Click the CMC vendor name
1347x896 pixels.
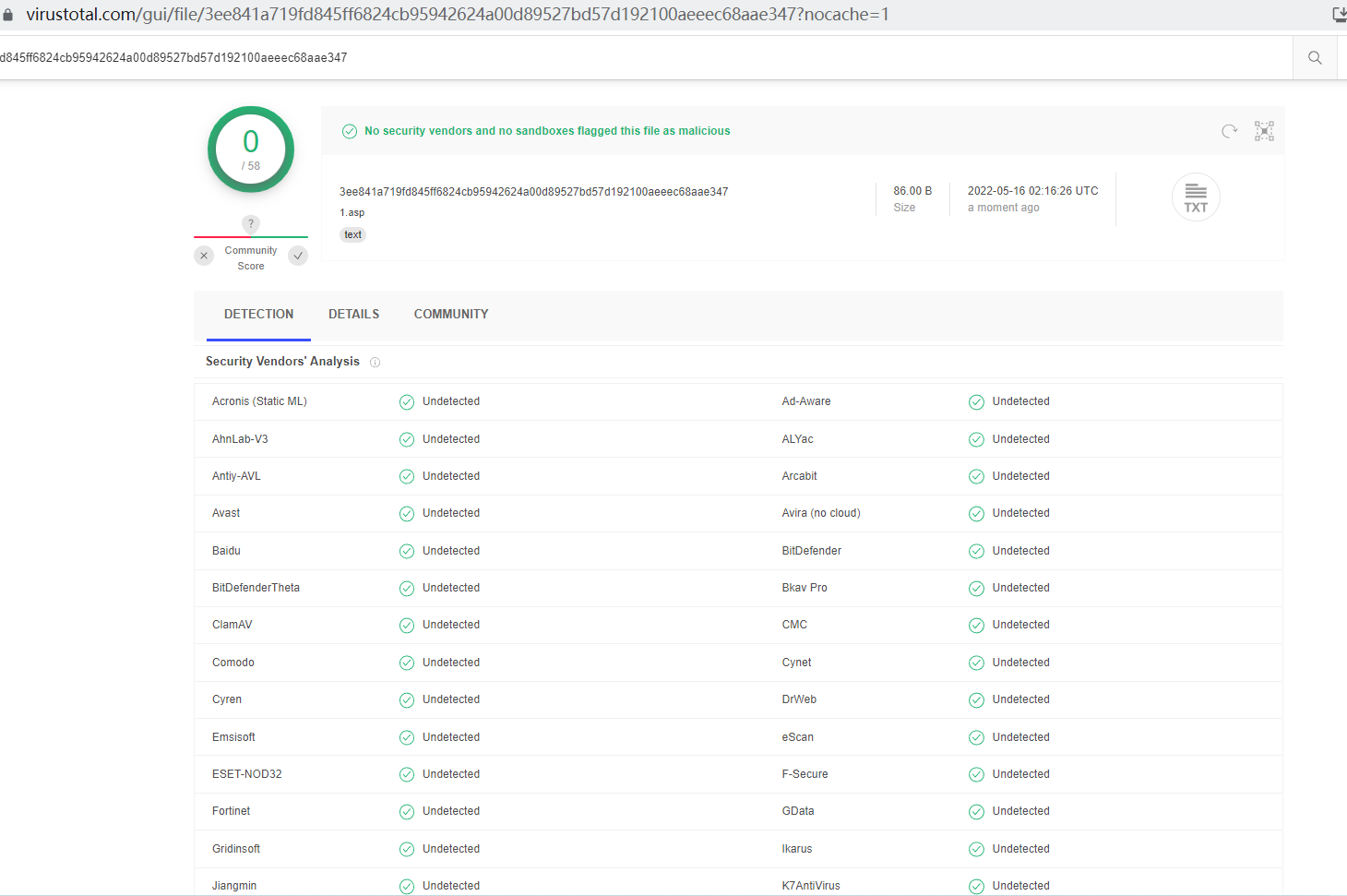click(794, 625)
